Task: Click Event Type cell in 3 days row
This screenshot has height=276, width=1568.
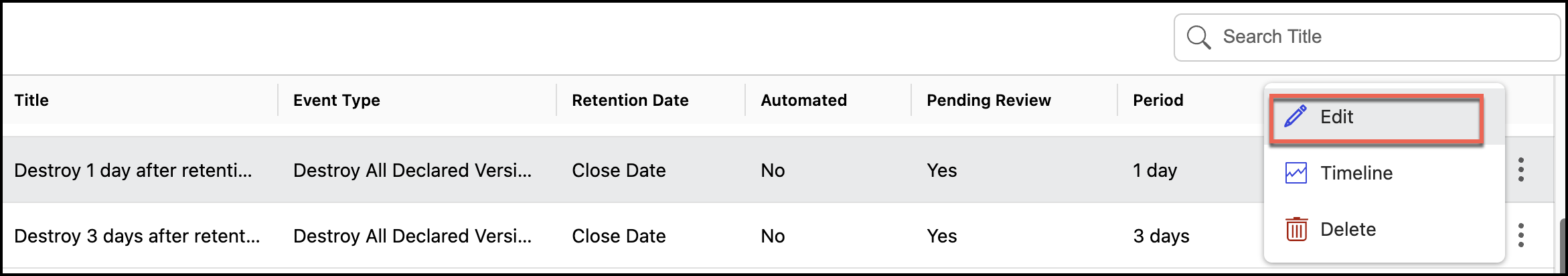Action: pyautogui.click(x=412, y=236)
